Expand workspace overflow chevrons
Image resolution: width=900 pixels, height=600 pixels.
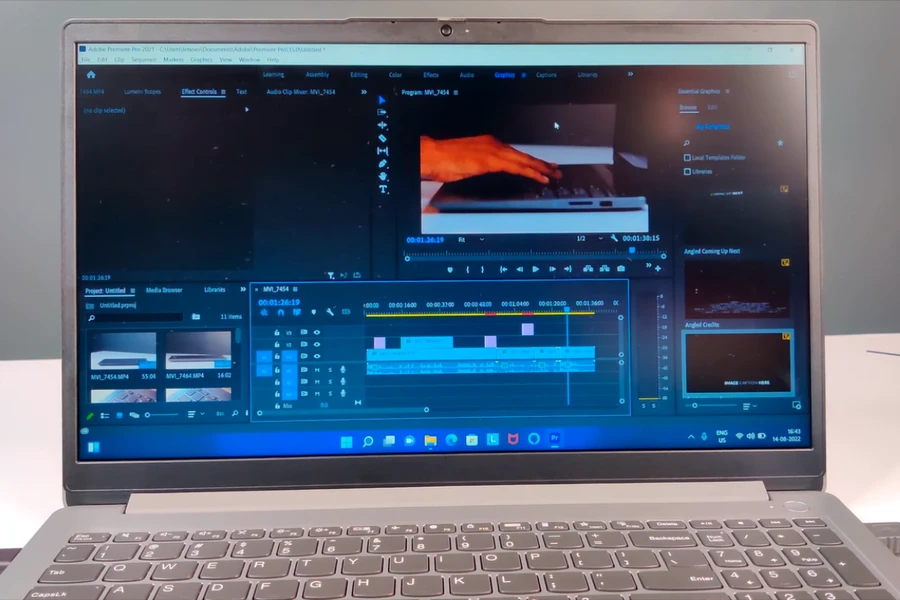pyautogui.click(x=630, y=74)
